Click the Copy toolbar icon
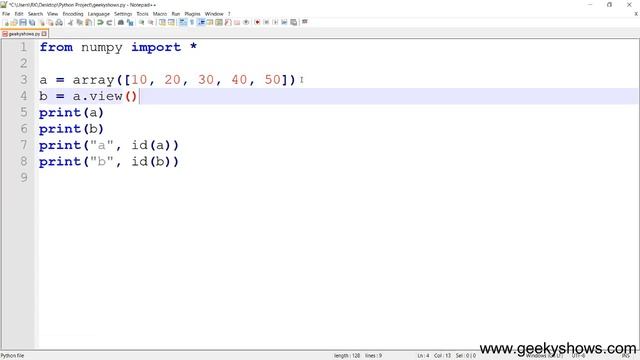Image resolution: width=640 pixels, height=360 pixels. point(80,22)
